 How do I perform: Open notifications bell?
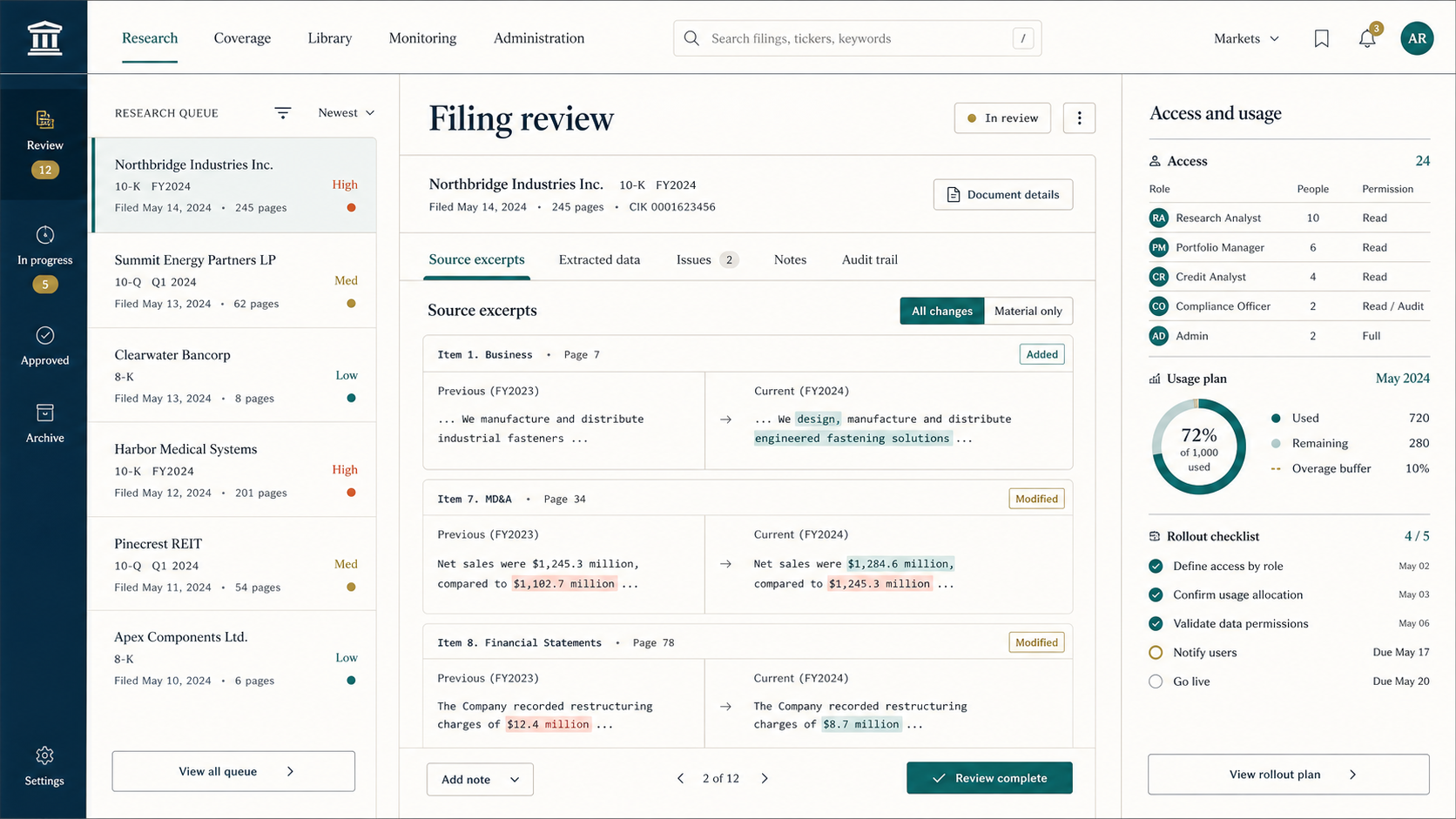point(1367,38)
